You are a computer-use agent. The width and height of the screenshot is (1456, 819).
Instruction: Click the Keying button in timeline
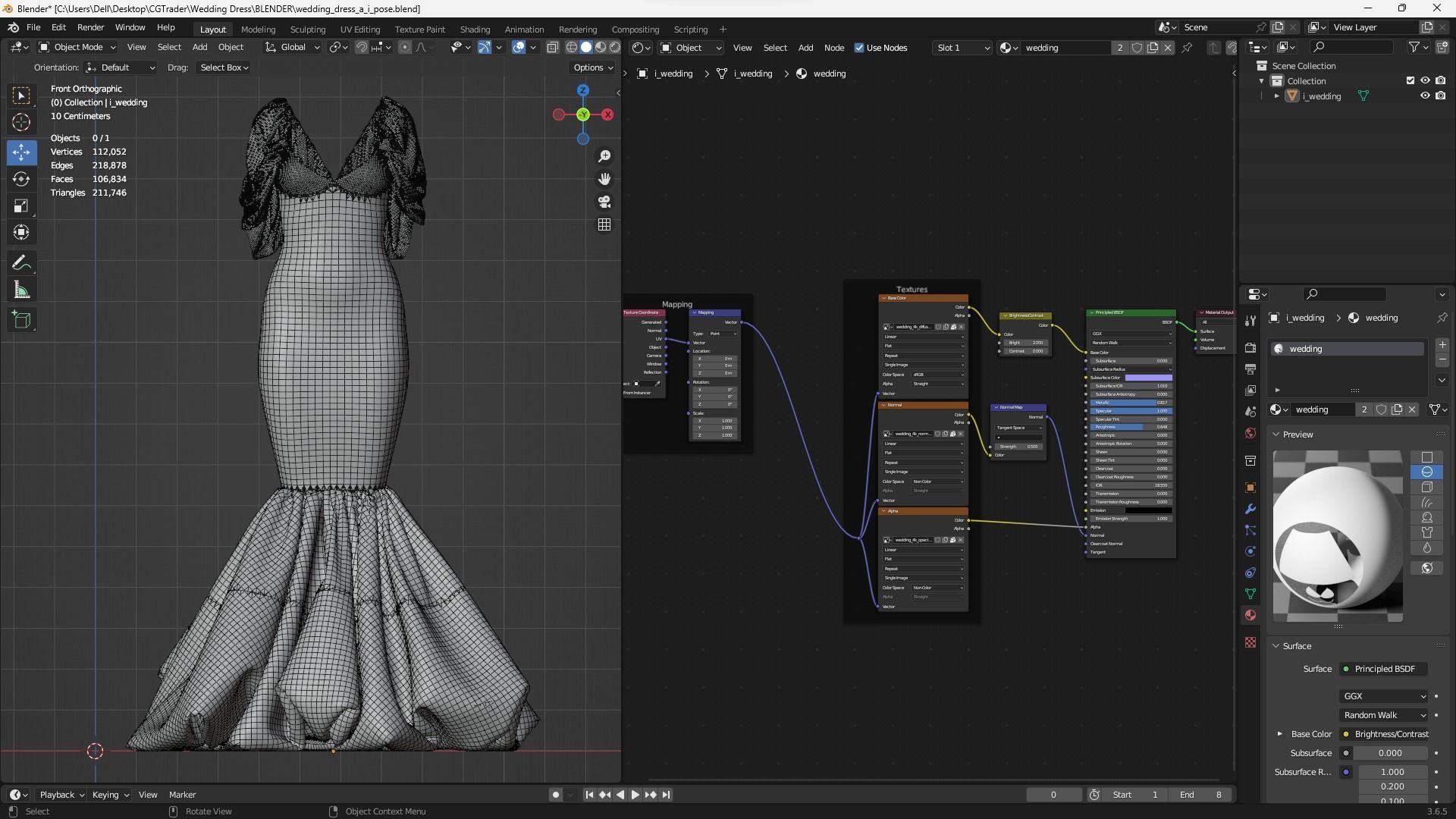[x=110, y=795]
